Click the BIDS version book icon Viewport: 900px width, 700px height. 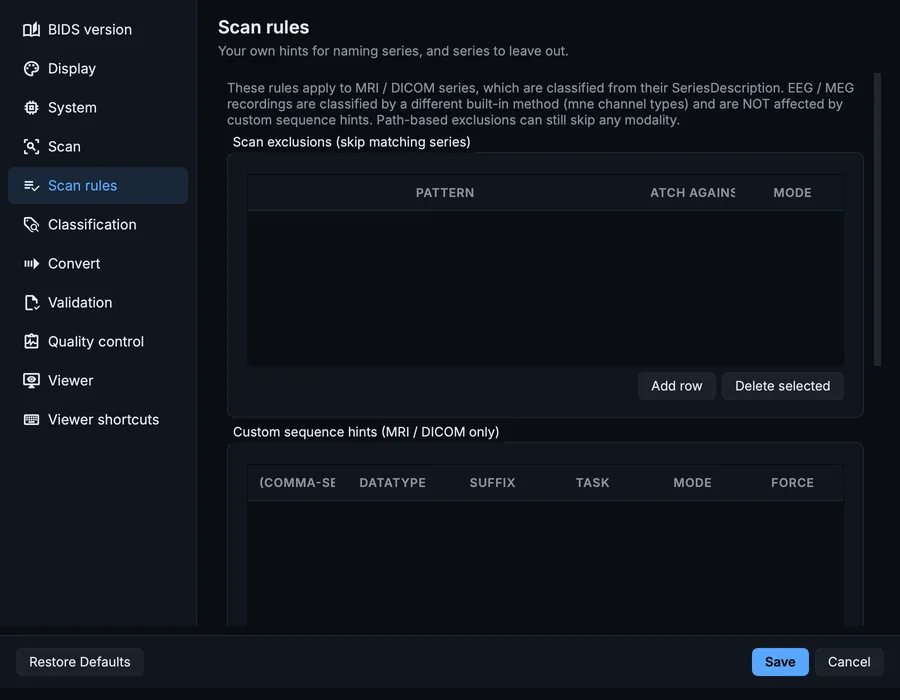[x=32, y=29]
